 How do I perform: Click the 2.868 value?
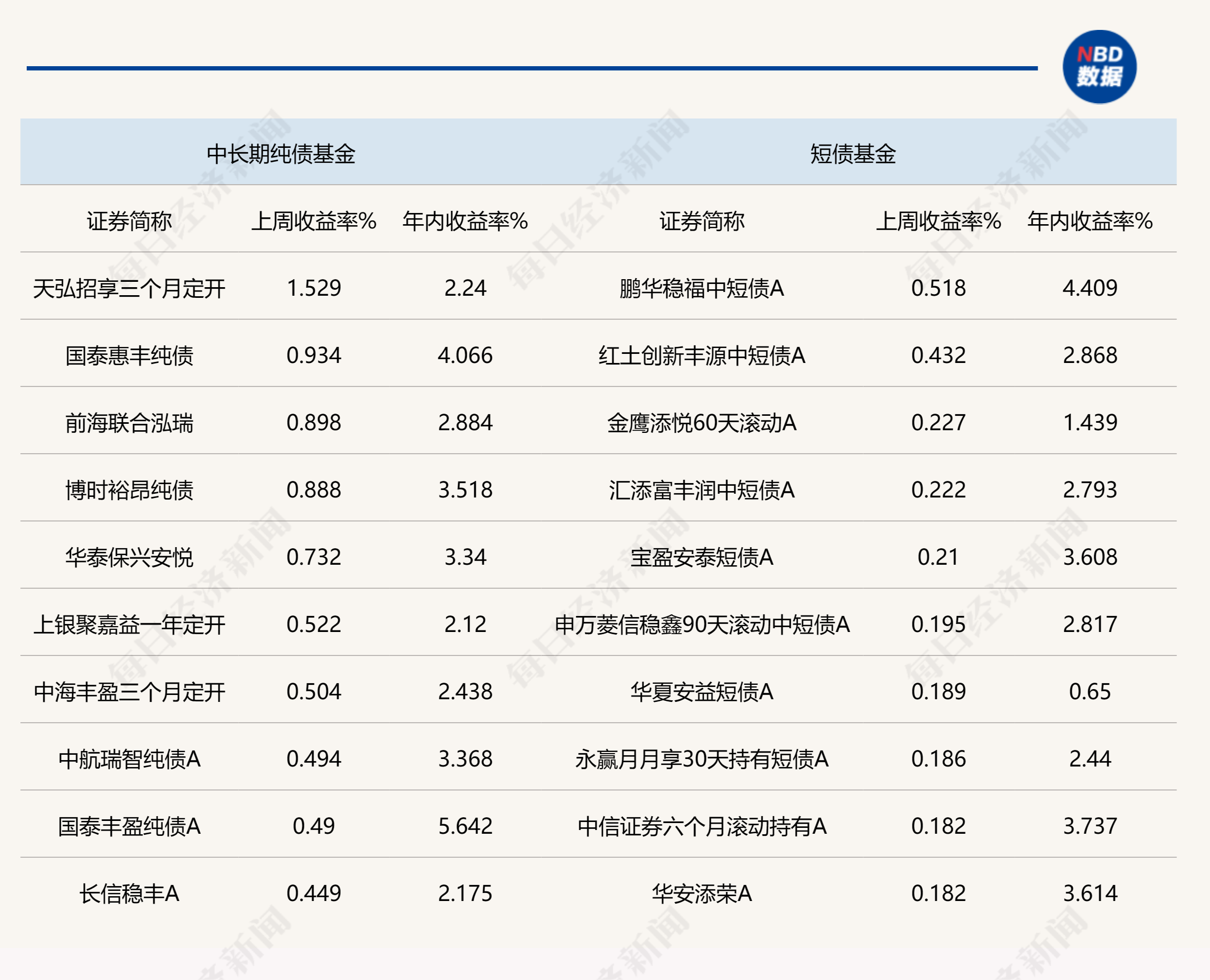[1090, 355]
